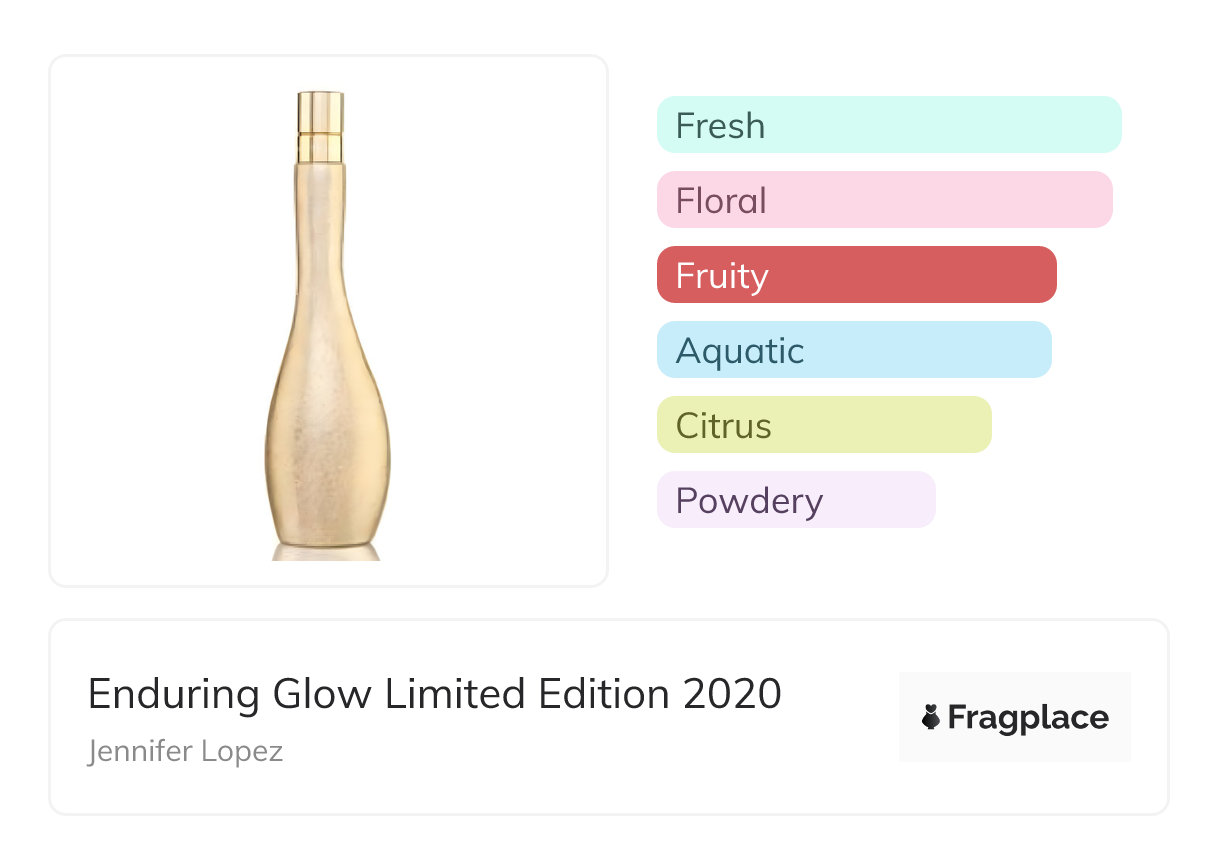This screenshot has height=864, width=1218.
Task: Click the gold cap of the perfume bottle
Action: (x=320, y=112)
